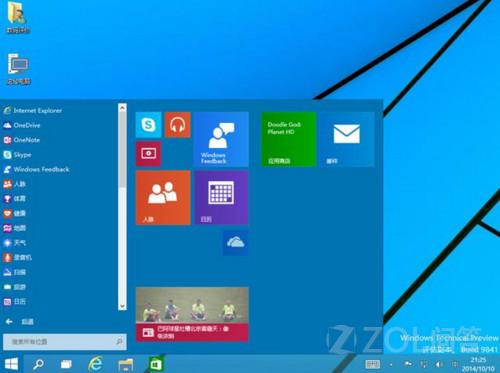
Task: Launch OneDrive from the Start menu app list
Action: tap(22, 125)
